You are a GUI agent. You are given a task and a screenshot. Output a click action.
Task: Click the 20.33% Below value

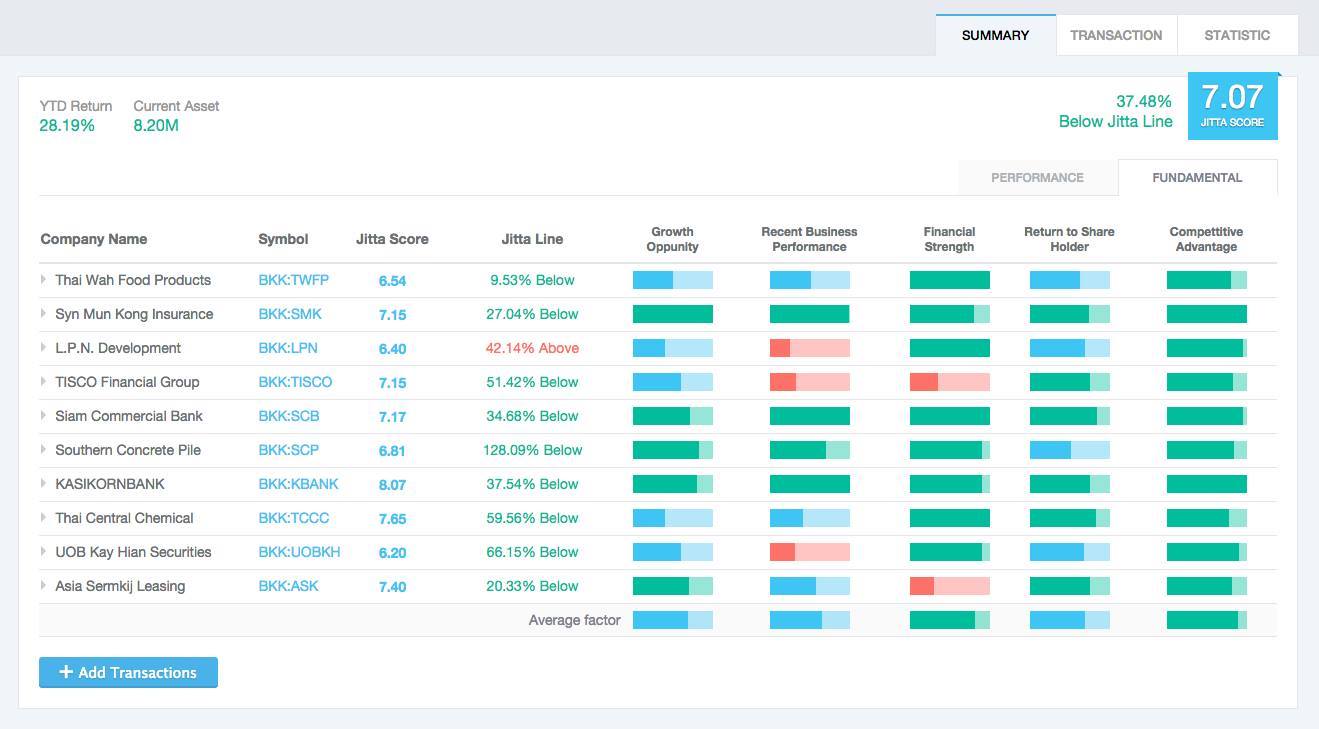532,586
